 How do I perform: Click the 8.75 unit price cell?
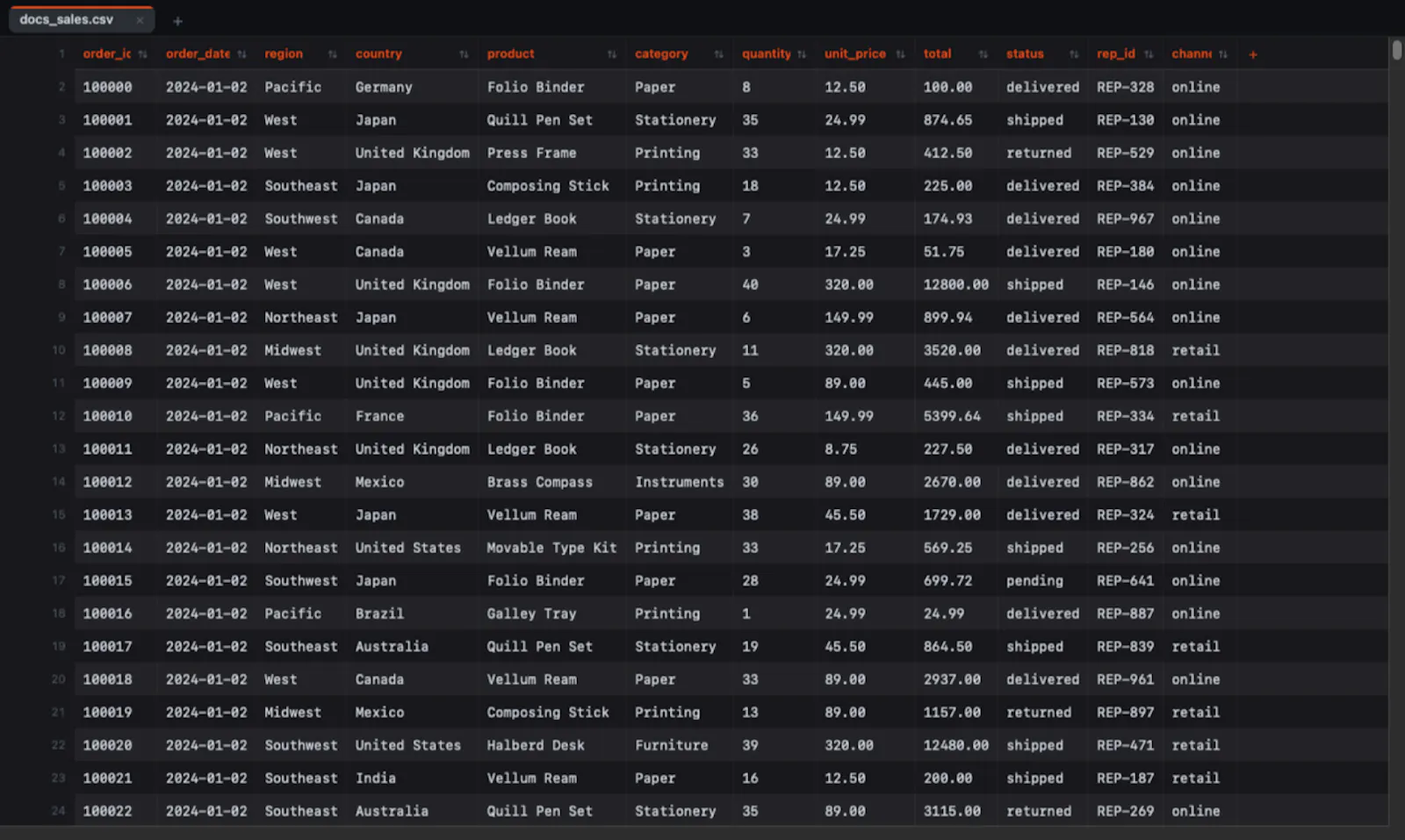[866, 449]
